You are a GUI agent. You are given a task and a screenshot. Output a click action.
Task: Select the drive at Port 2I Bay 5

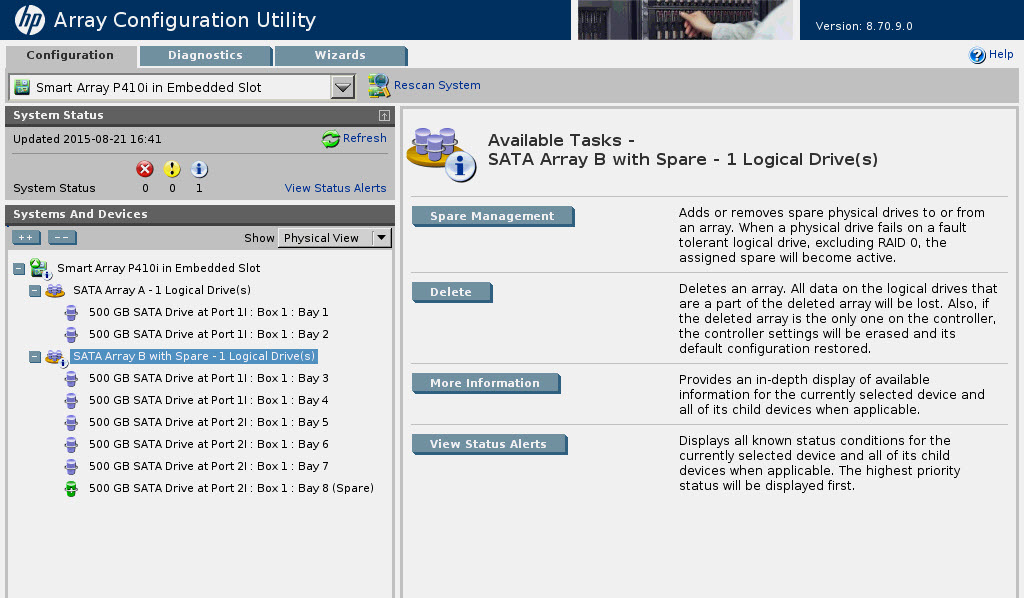coord(208,422)
